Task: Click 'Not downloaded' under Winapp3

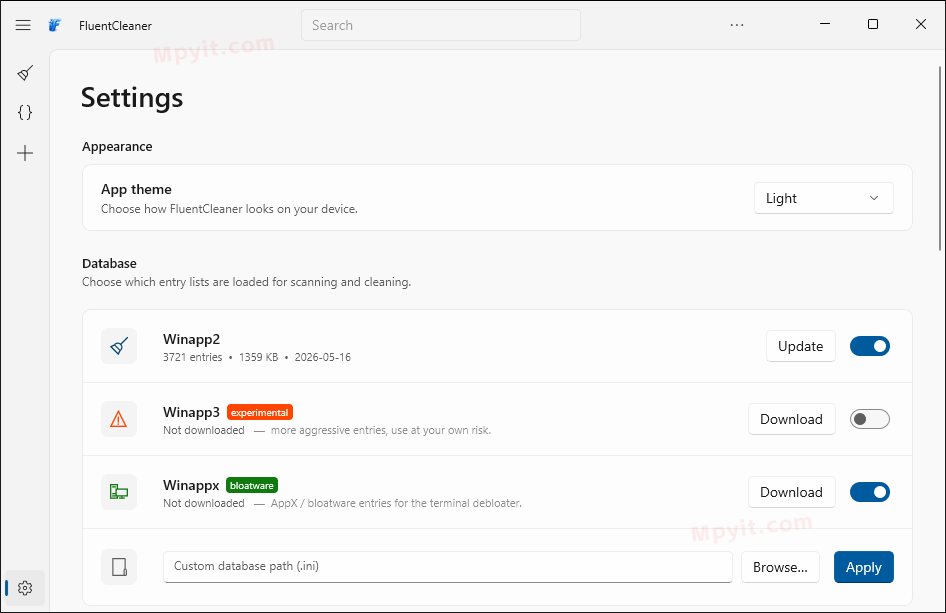Action: pyautogui.click(x=204, y=430)
